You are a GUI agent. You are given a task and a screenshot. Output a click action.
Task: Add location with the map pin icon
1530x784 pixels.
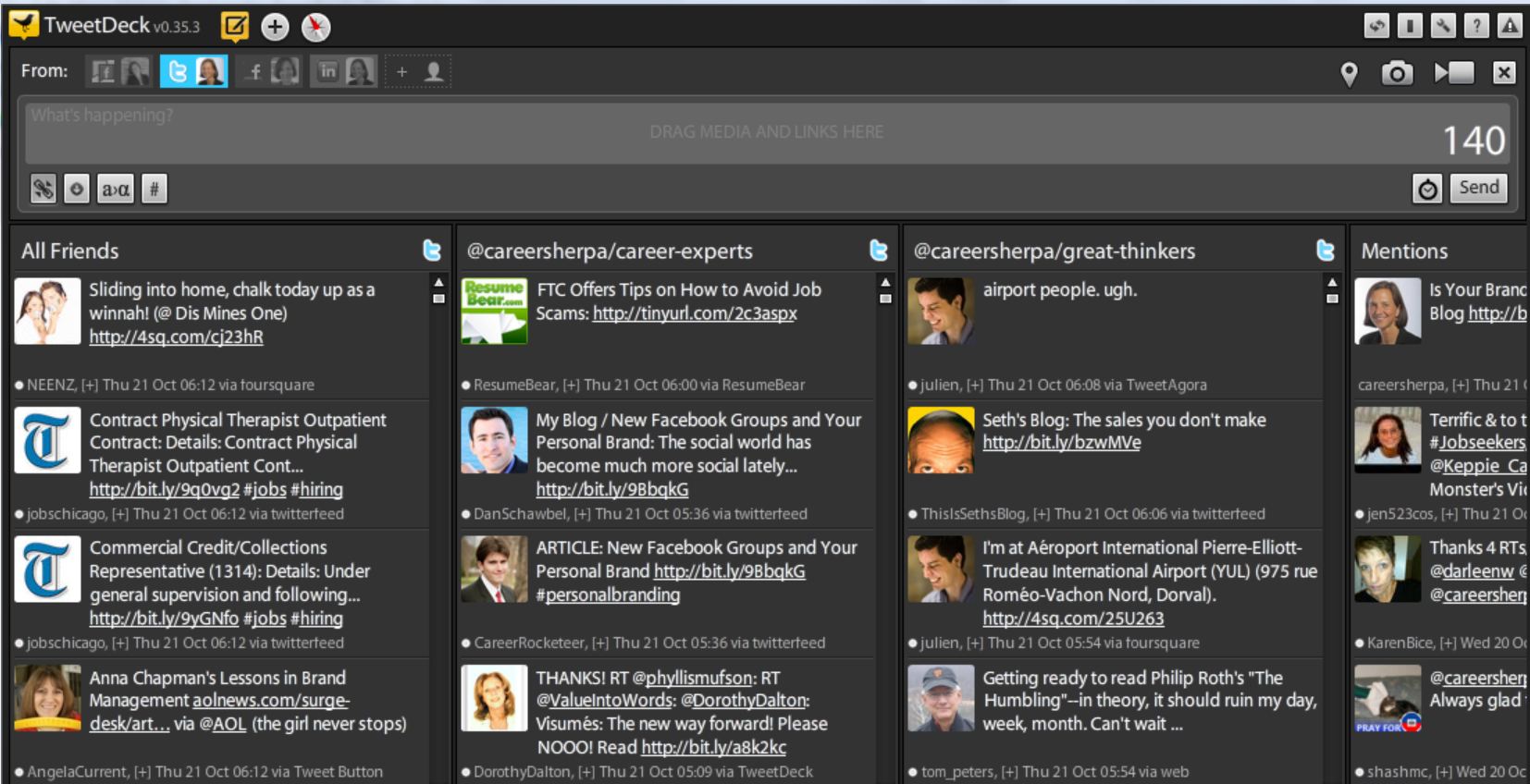tap(1349, 74)
